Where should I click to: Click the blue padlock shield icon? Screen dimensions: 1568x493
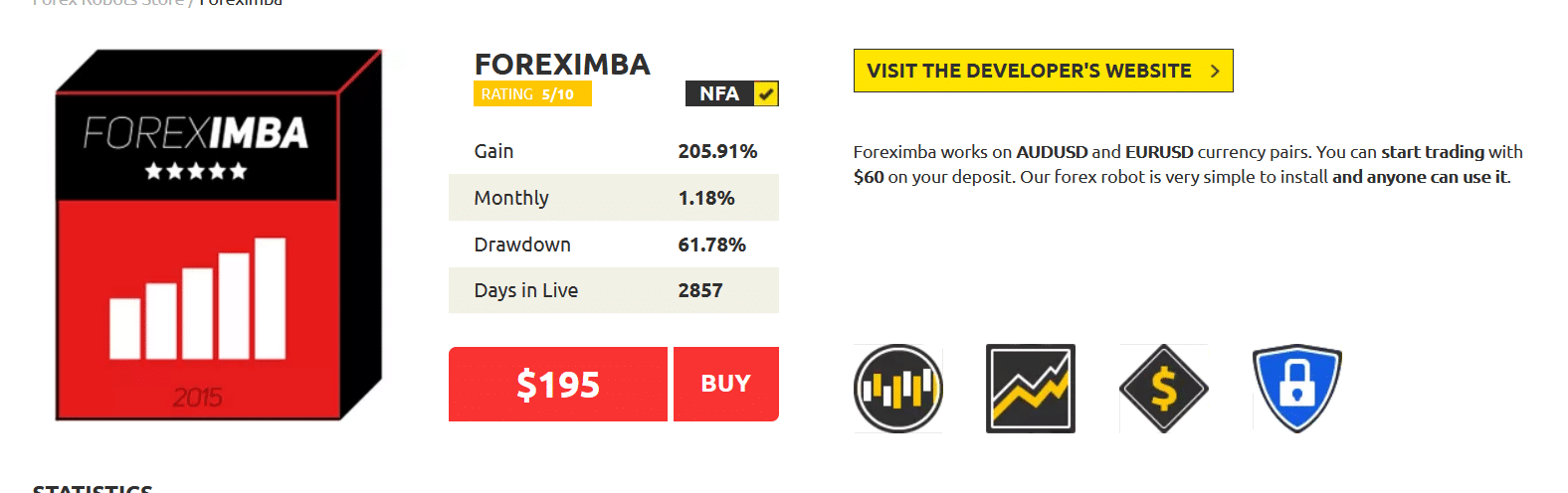tap(1297, 389)
